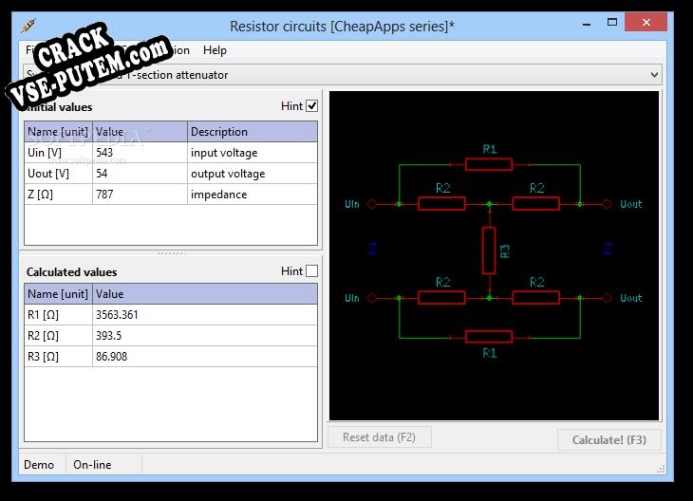Maximize the Resistor circuits window
This screenshot has height=501, width=693.
click(612, 23)
